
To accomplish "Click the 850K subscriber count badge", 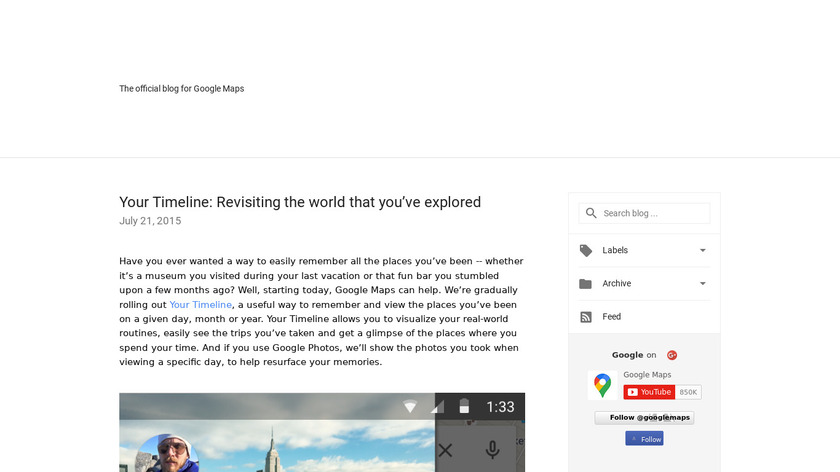I will coord(689,392).
